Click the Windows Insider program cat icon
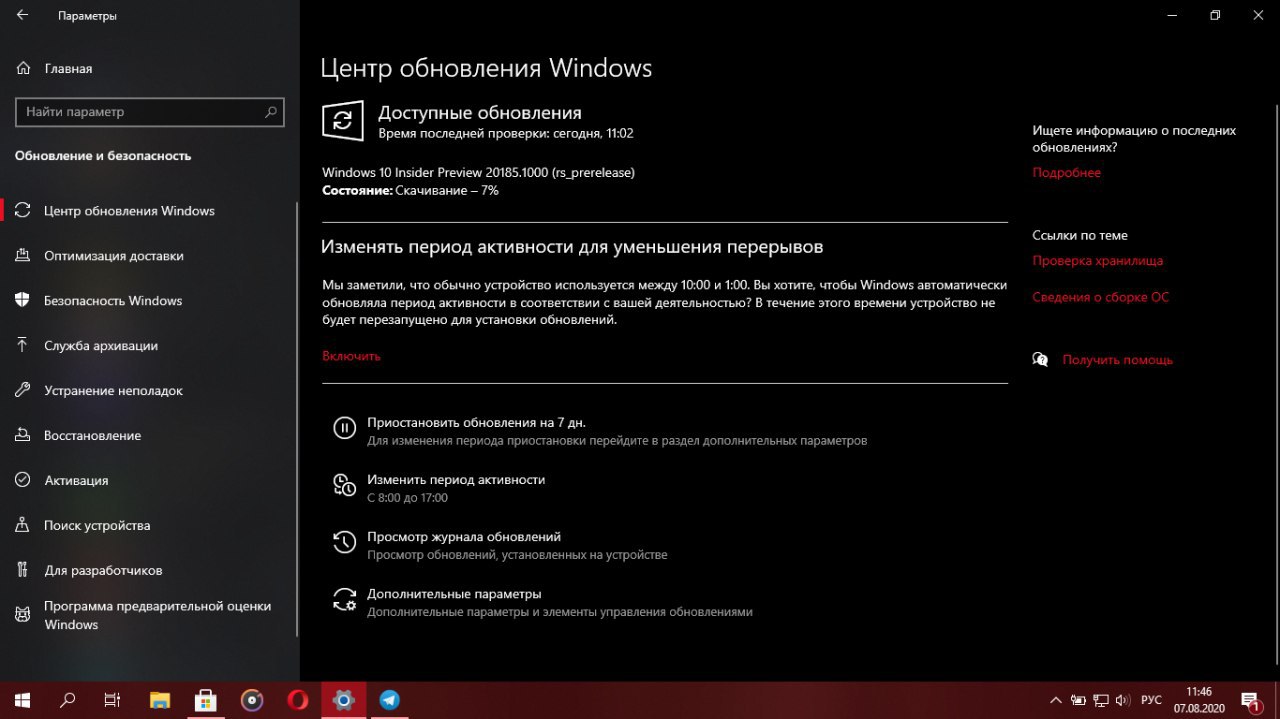The height and width of the screenshot is (719, 1280). tap(23, 615)
